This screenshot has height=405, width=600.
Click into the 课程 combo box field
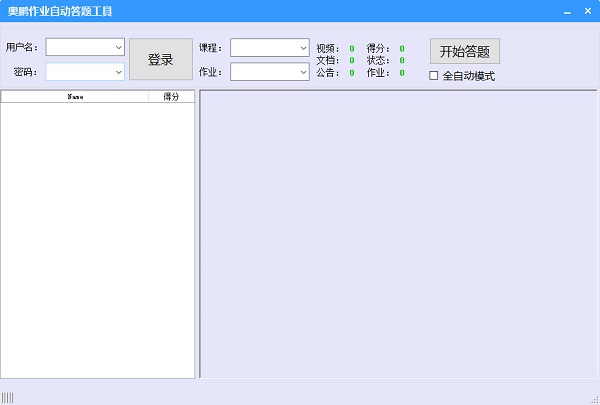[263, 47]
